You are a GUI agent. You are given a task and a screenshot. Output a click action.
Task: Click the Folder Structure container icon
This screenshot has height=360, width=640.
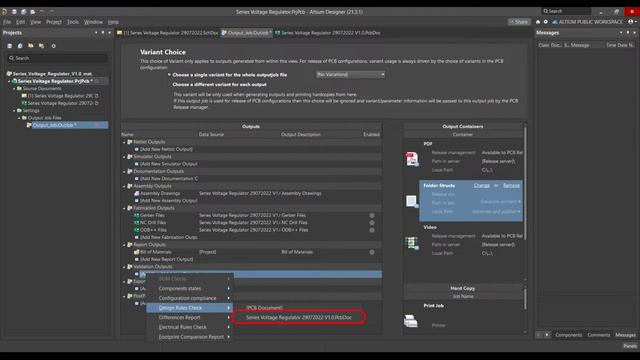pos(412,201)
